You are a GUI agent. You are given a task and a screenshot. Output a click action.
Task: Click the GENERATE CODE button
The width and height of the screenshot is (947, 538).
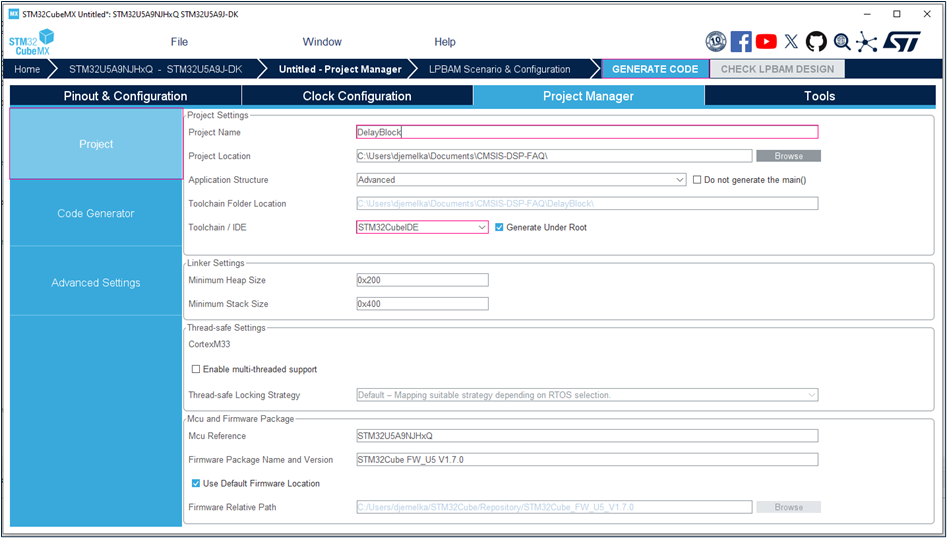pyautogui.click(x=655, y=69)
